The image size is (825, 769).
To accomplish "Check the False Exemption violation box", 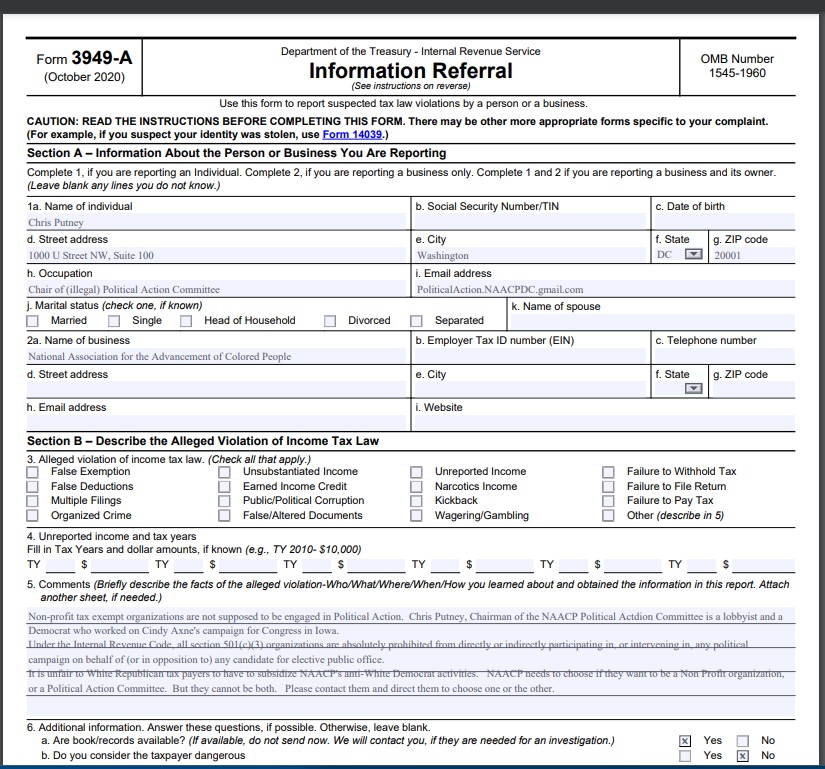I will (x=33, y=472).
